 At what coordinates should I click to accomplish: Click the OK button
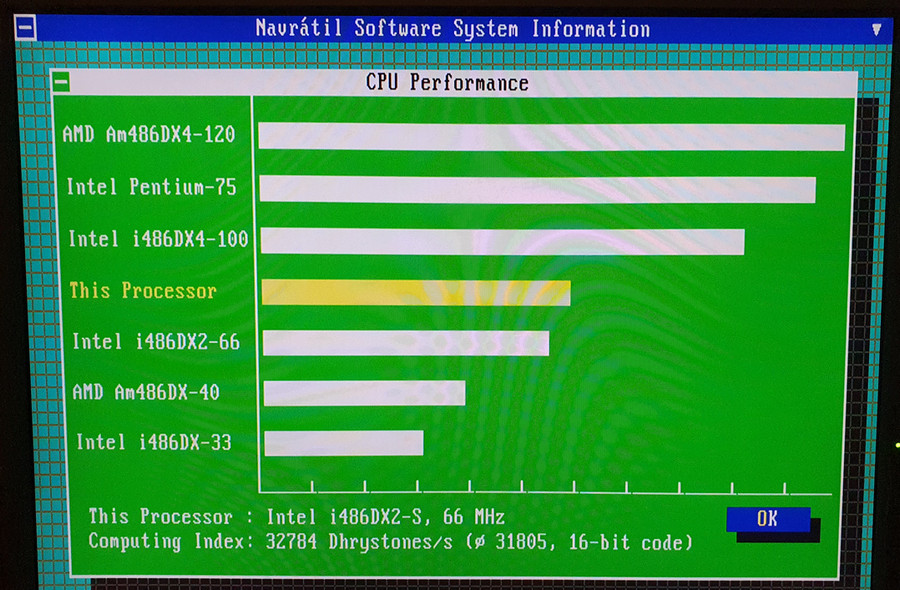[x=768, y=519]
